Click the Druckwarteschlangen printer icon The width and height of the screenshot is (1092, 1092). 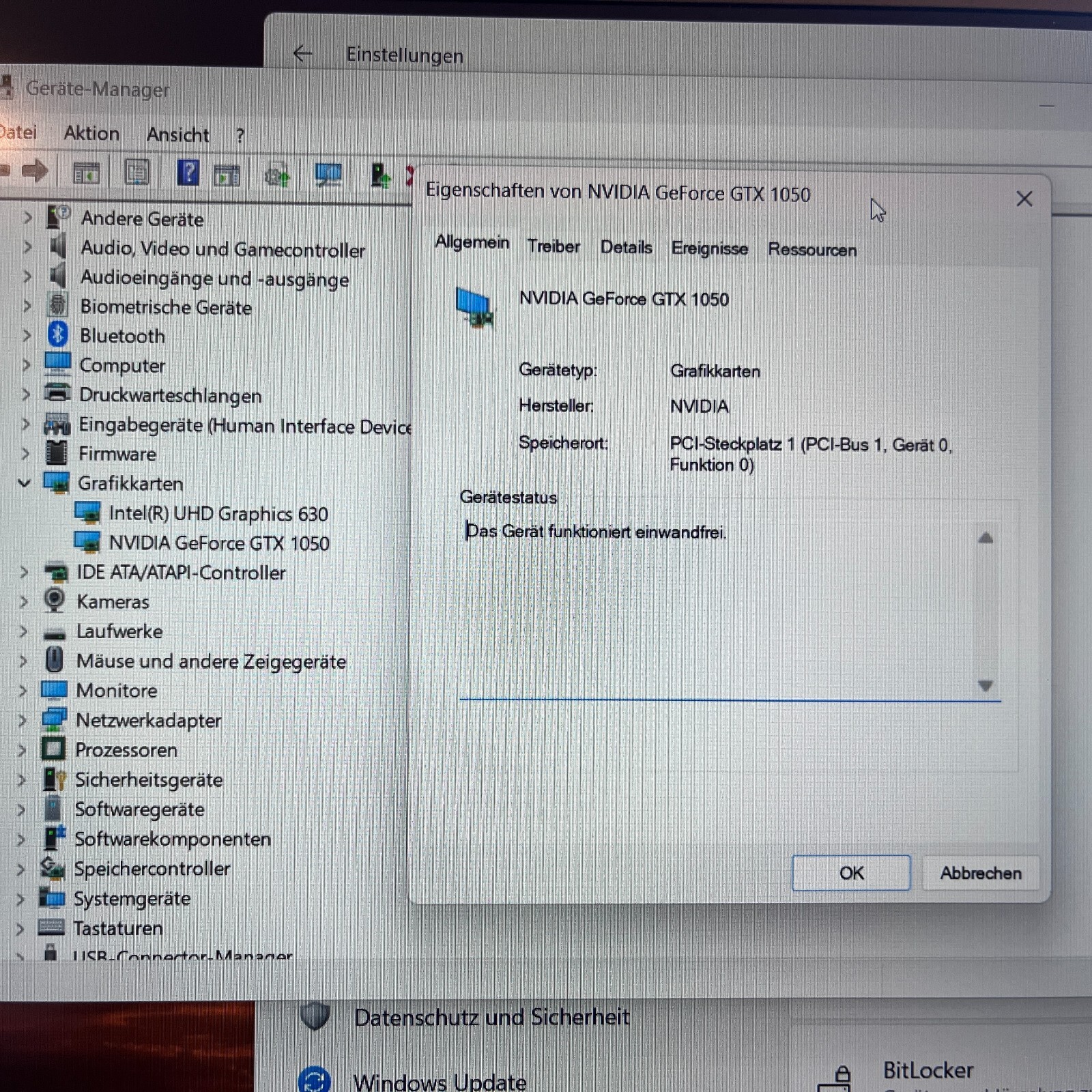57,393
